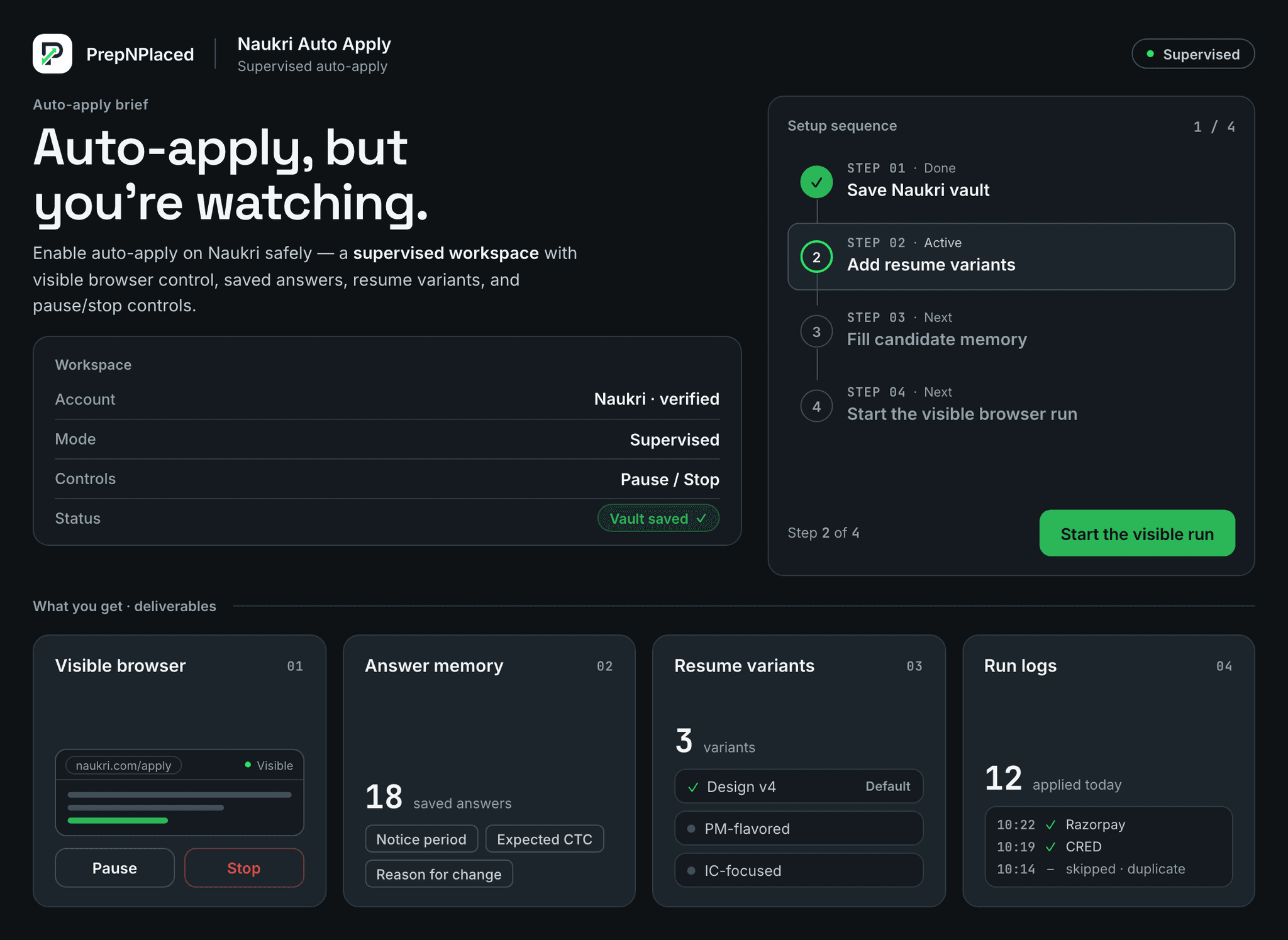The width and height of the screenshot is (1288, 940).
Task: Click the naukri.com/apply URL field
Action: tap(123, 765)
